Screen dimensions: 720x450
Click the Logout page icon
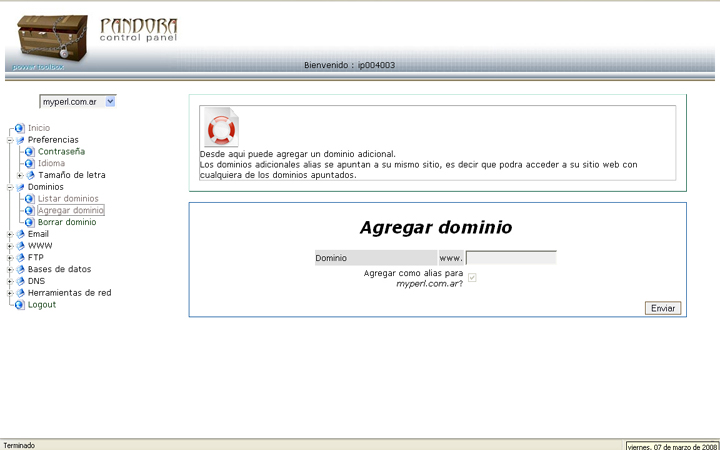(x=19, y=305)
